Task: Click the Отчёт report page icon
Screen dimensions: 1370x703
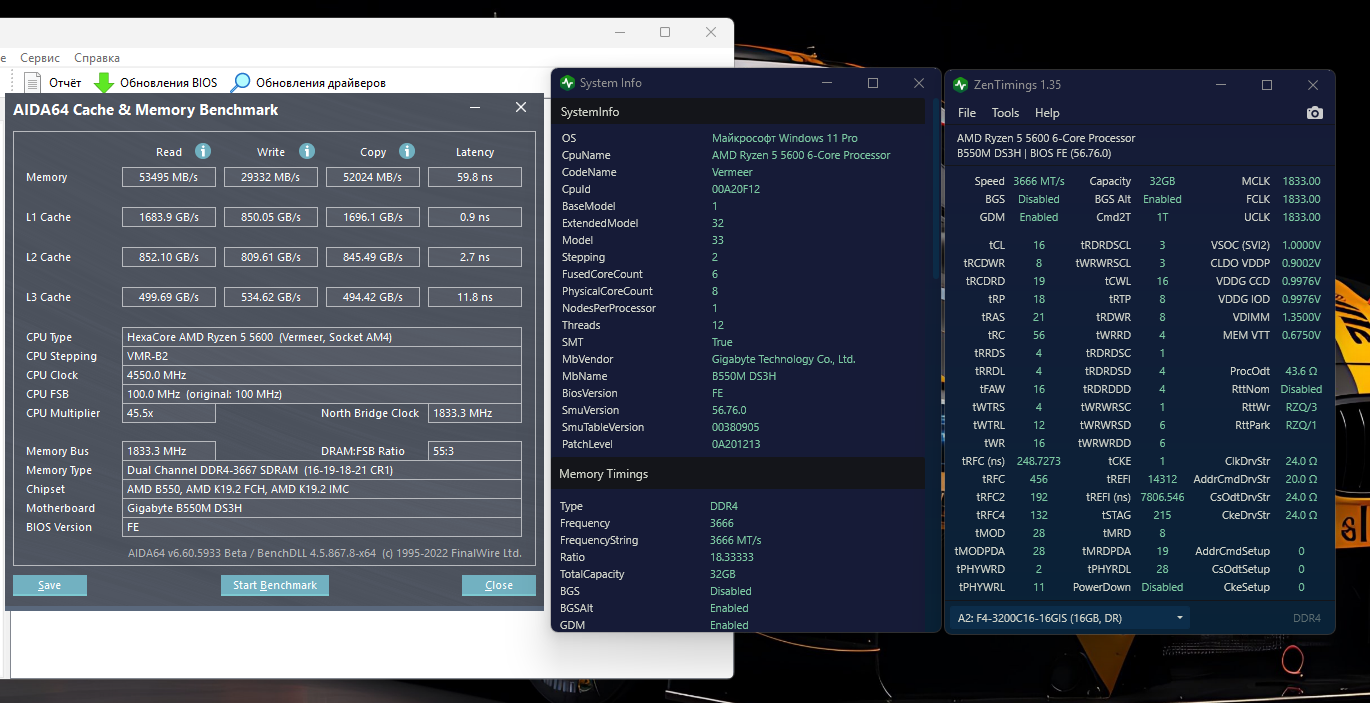Action: click(33, 82)
